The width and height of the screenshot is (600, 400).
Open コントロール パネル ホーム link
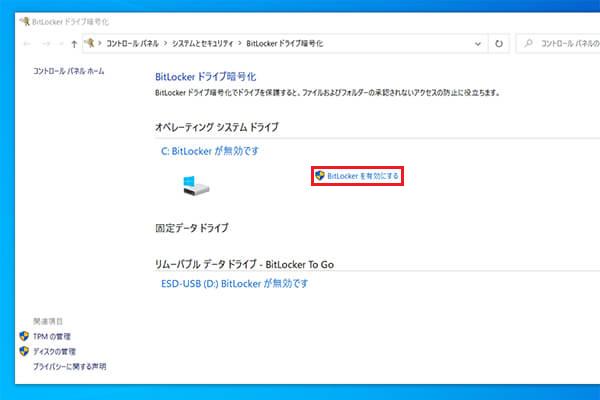(68, 72)
